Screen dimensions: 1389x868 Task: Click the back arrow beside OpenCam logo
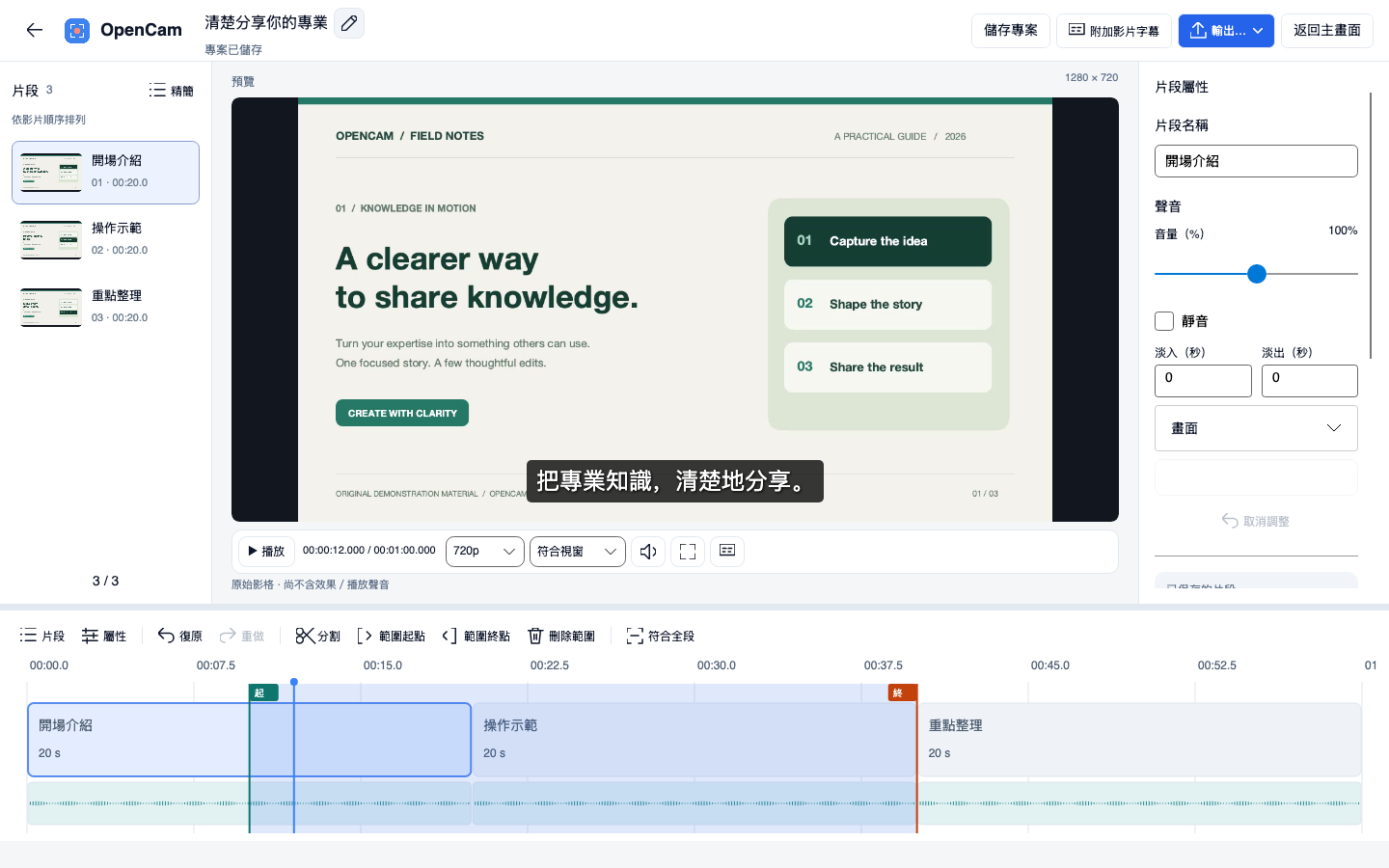click(35, 30)
